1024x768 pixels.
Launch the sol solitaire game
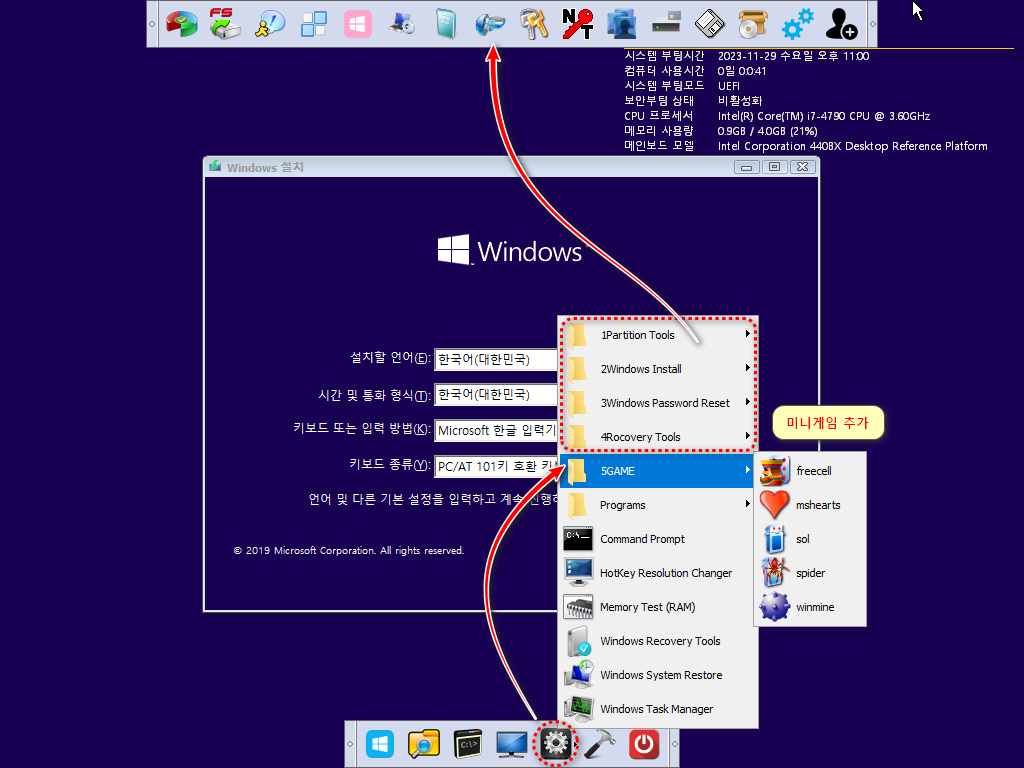(x=810, y=539)
